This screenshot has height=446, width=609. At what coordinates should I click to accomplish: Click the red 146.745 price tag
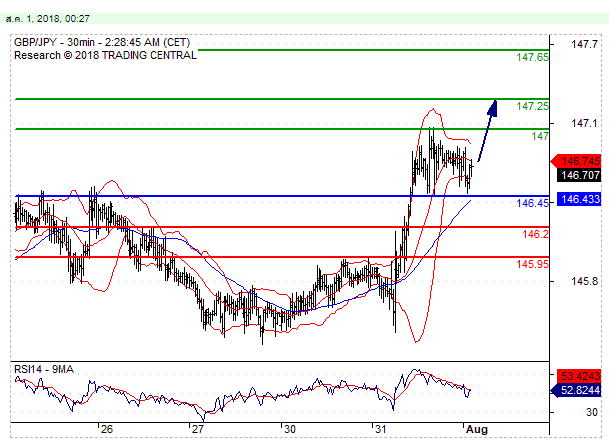pos(577,161)
